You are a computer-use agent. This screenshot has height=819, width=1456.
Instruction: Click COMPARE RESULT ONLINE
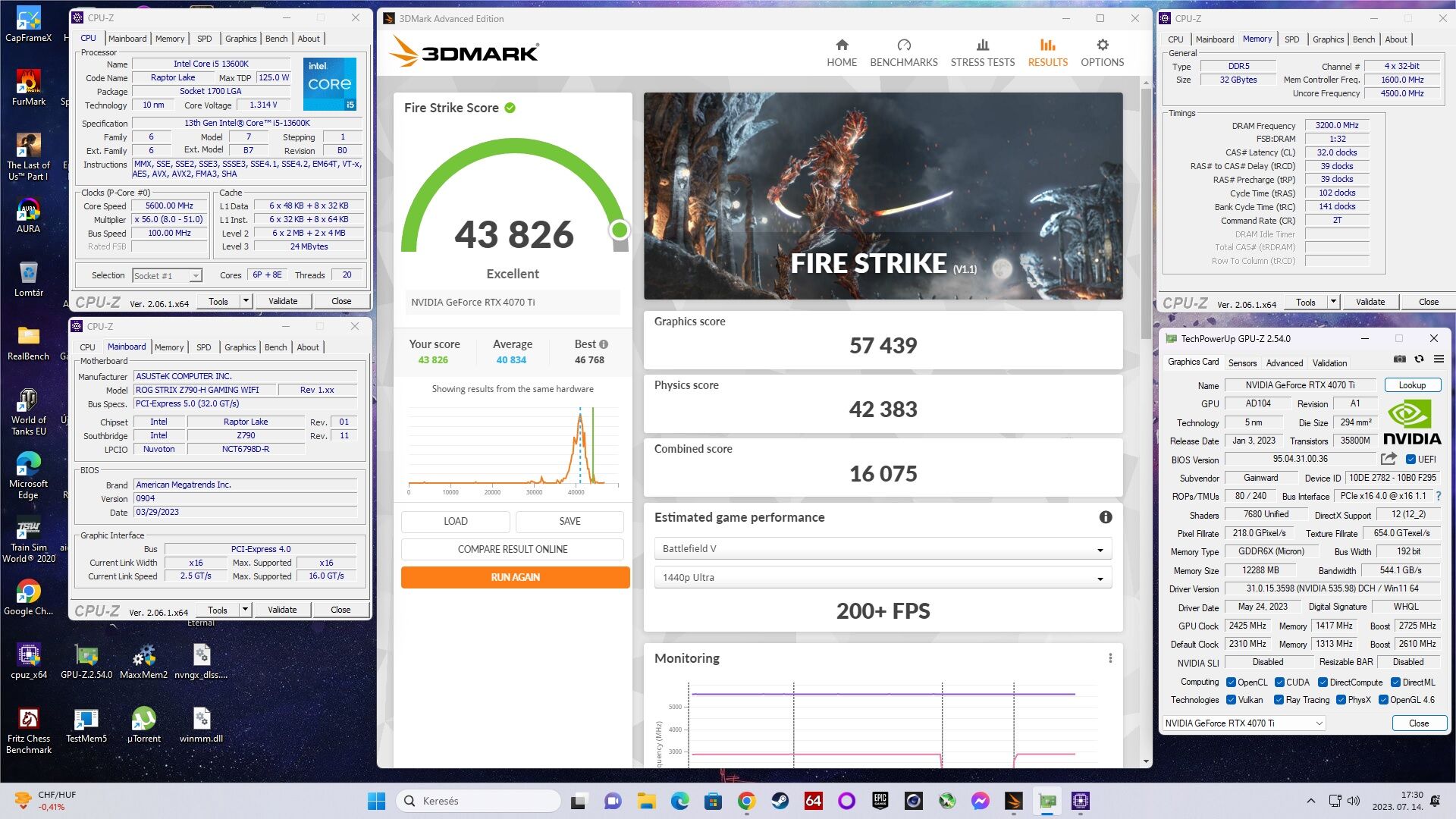[513, 549]
